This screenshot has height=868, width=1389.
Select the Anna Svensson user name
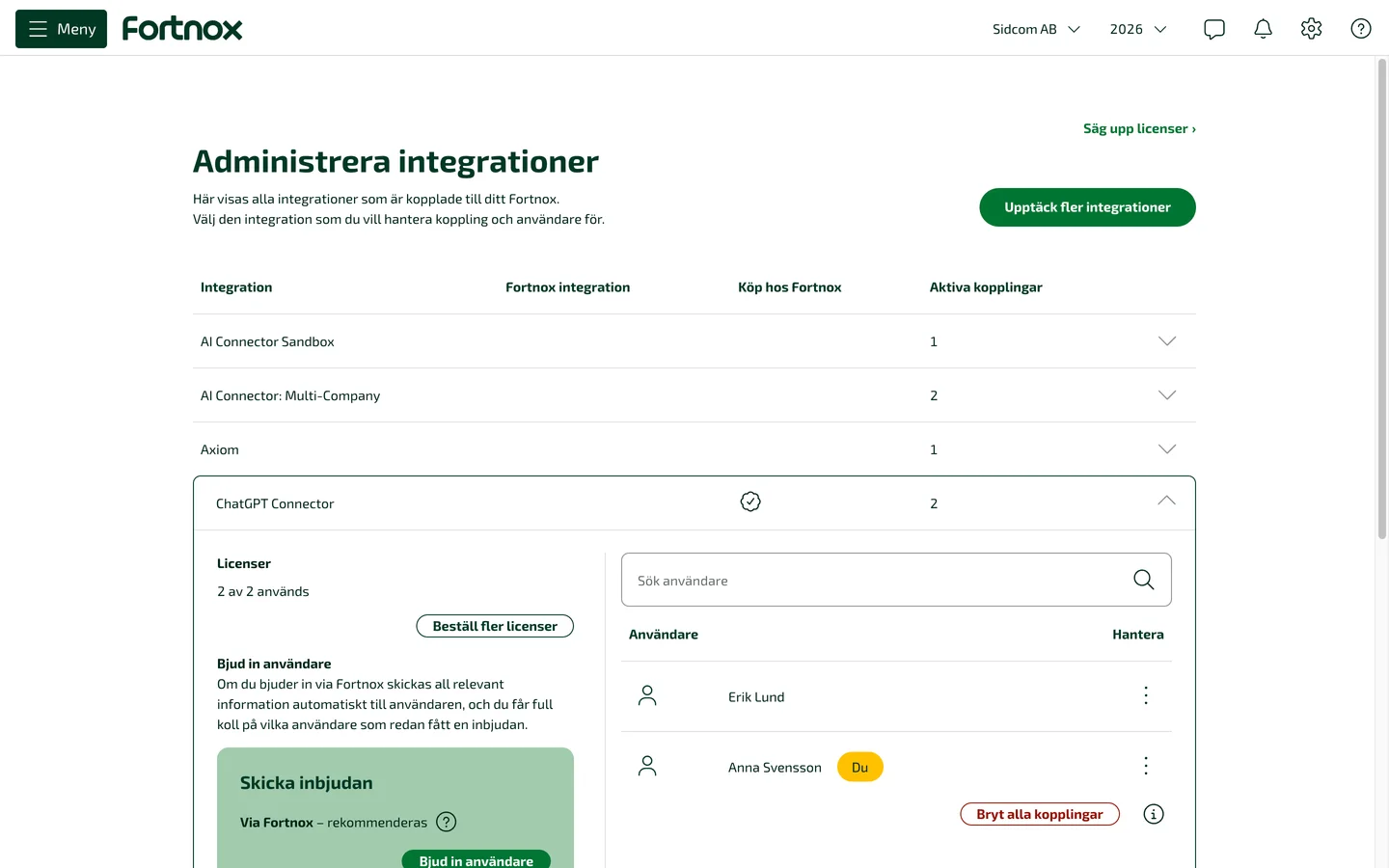[x=775, y=767]
